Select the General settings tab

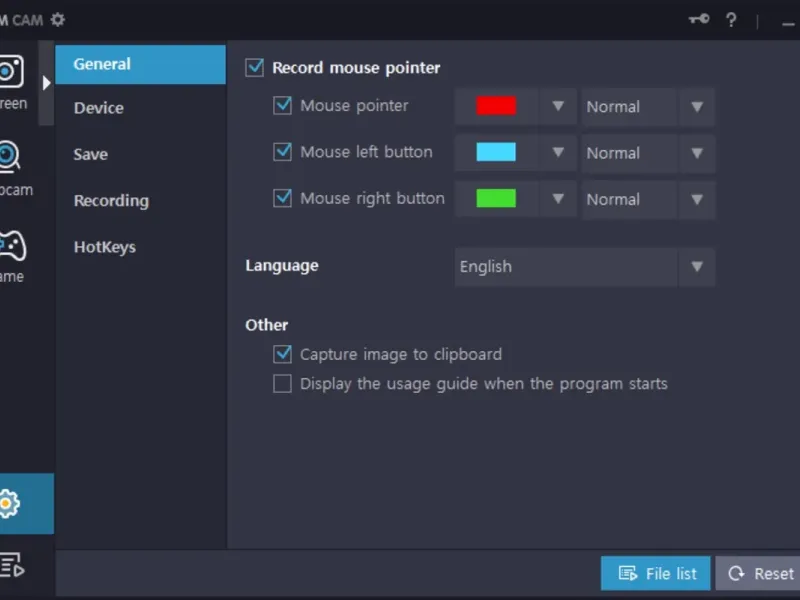pyautogui.click(x=140, y=64)
